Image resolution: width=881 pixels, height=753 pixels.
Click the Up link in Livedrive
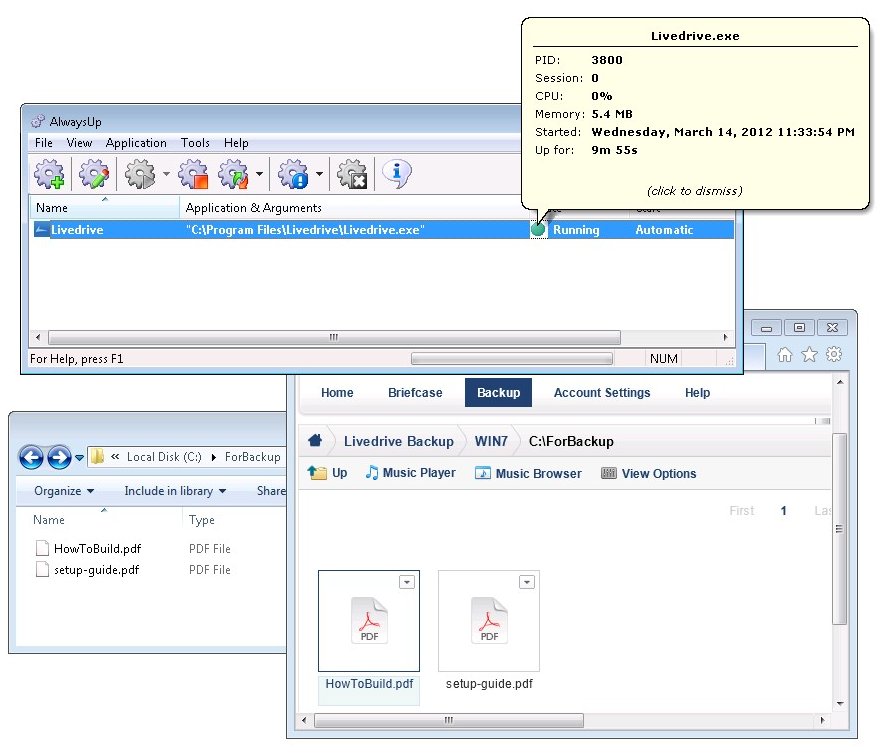[328, 473]
